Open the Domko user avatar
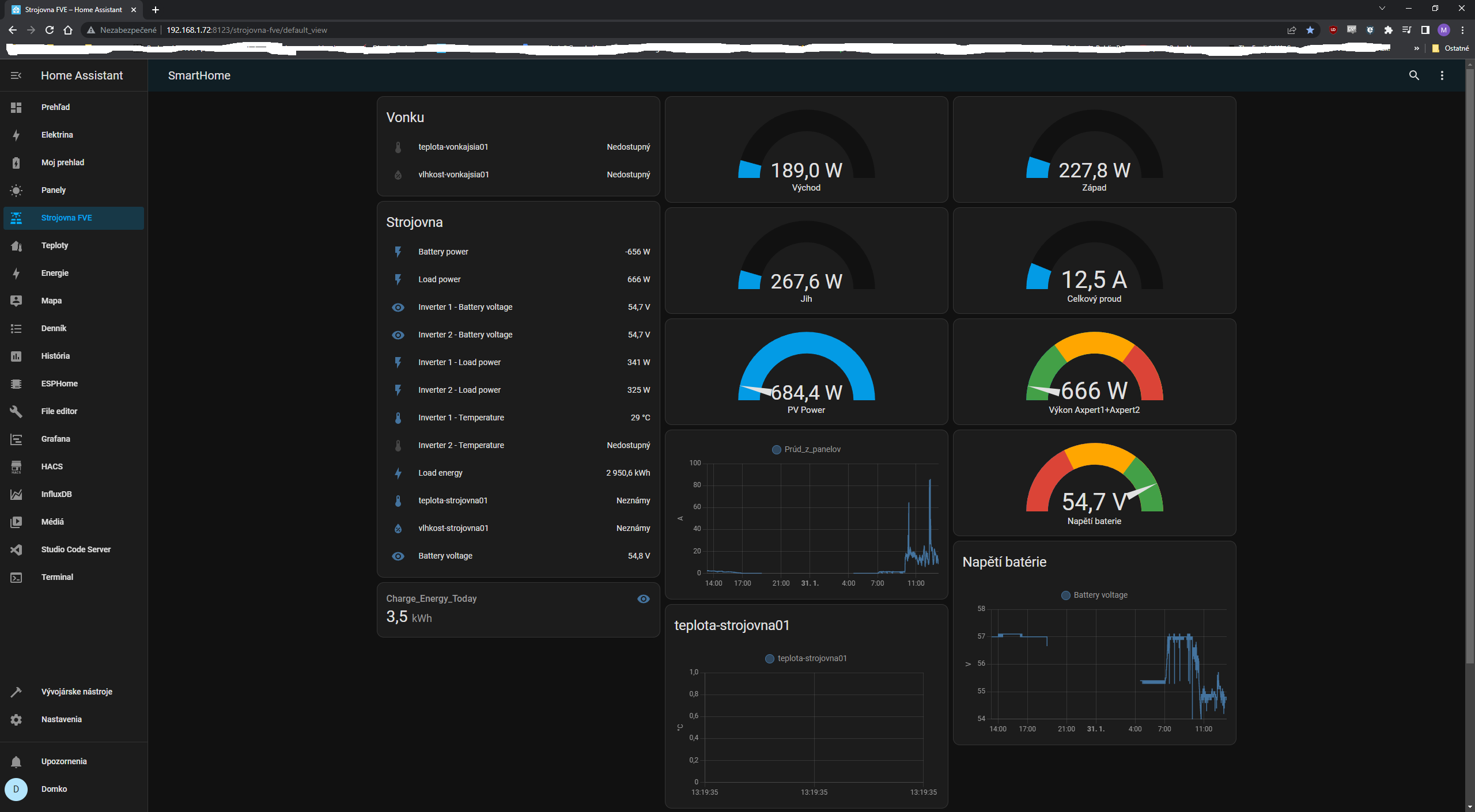1475x812 pixels. [16, 789]
